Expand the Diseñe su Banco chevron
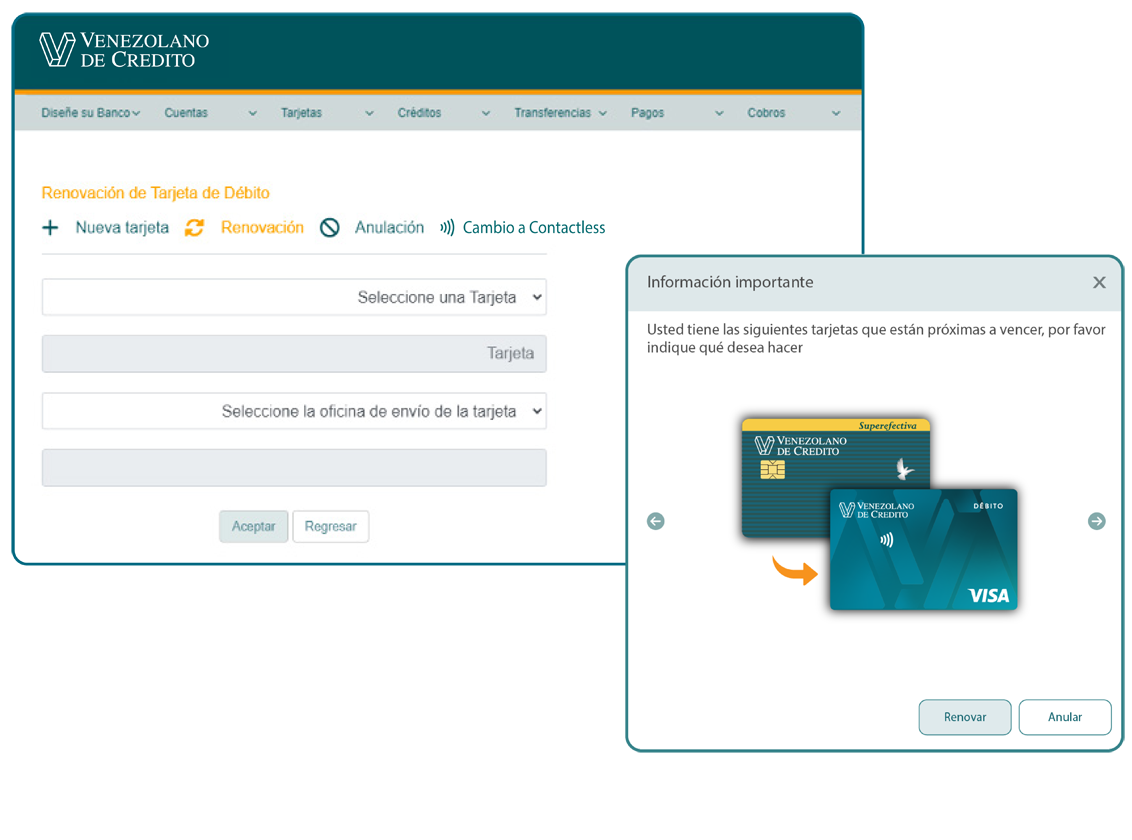Image resolution: width=1132 pixels, height=840 pixels. 136,113
